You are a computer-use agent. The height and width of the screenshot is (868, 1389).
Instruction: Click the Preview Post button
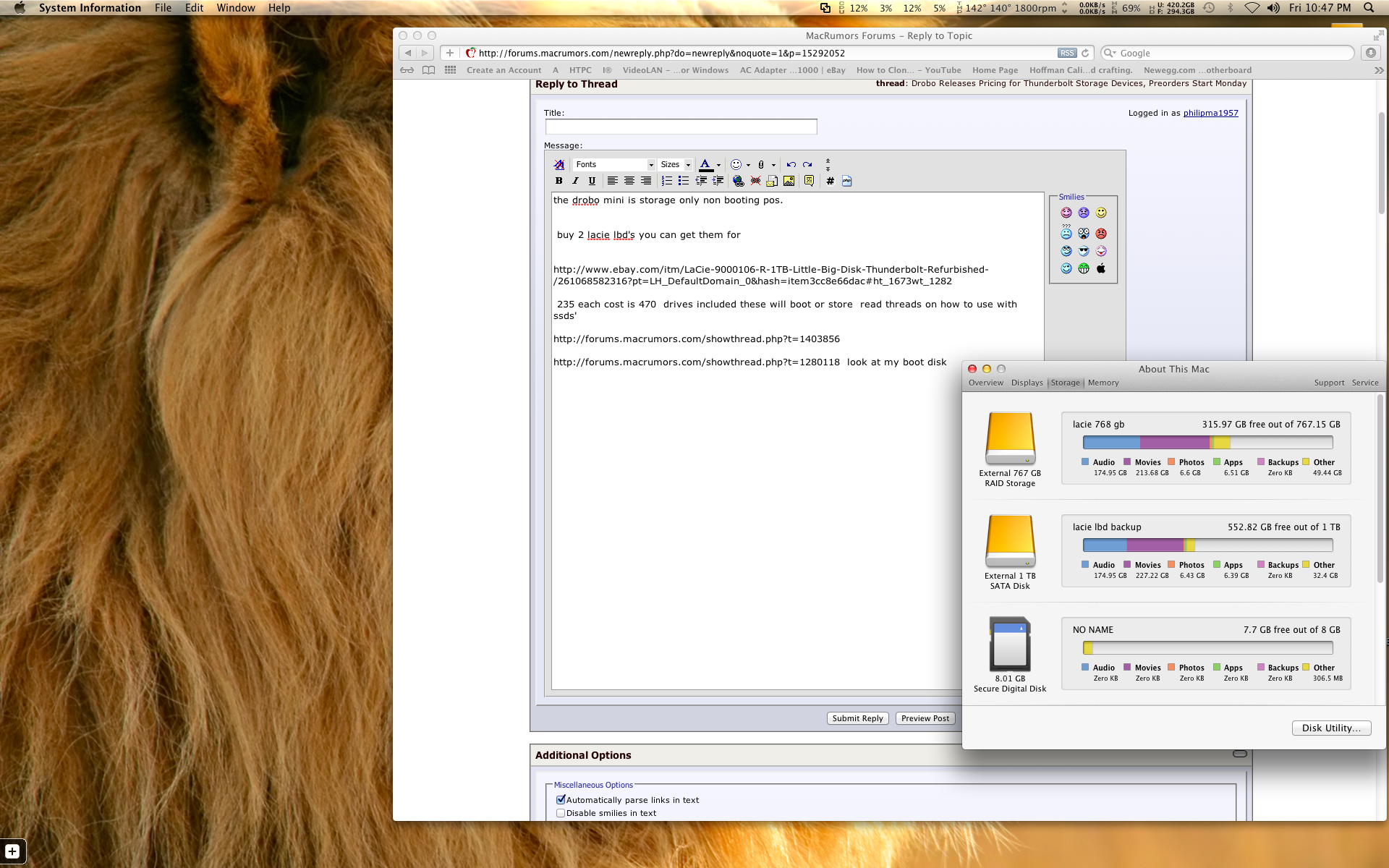925,718
